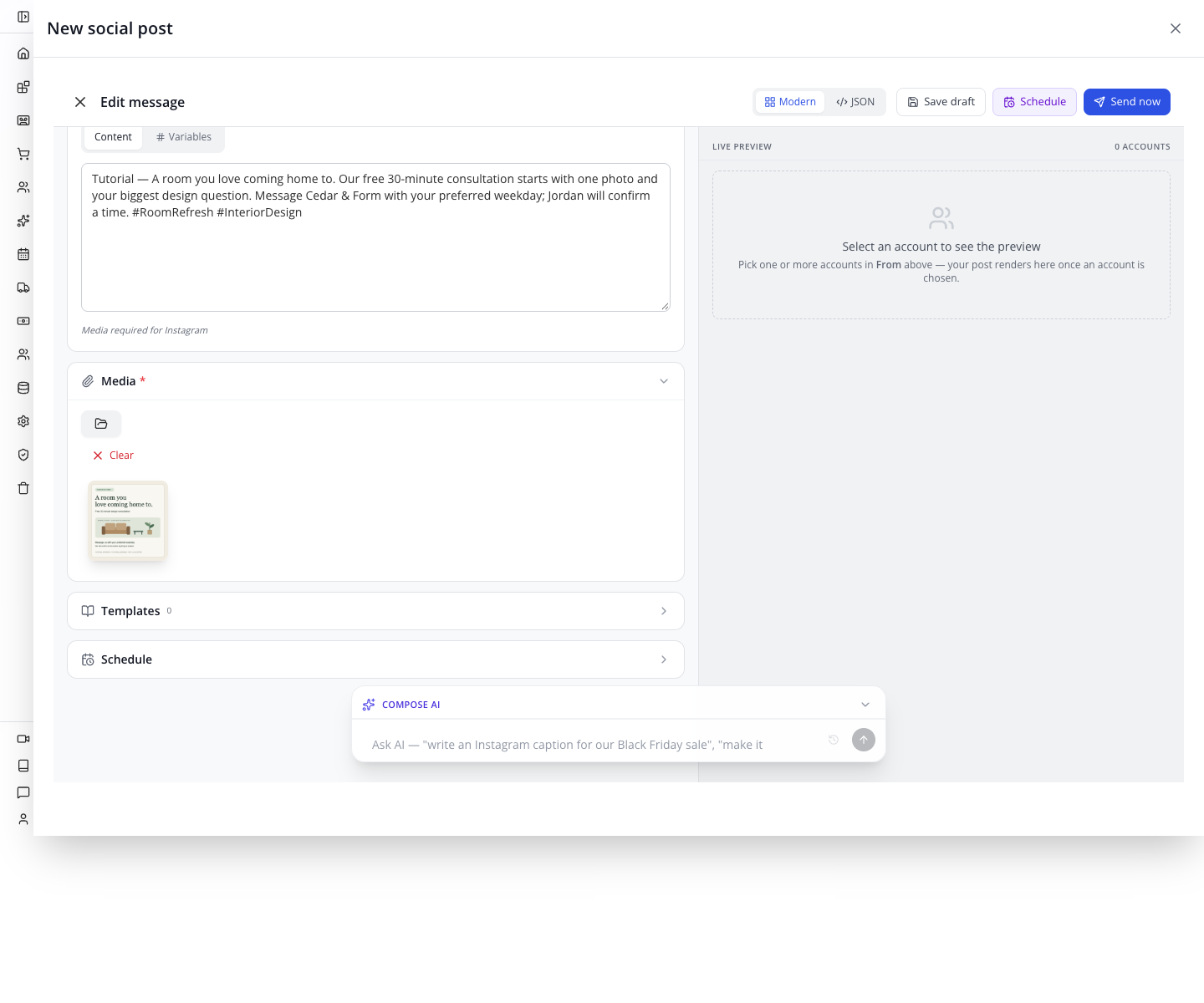
Task: Click the Schedule button in the top bar
Action: point(1034,102)
